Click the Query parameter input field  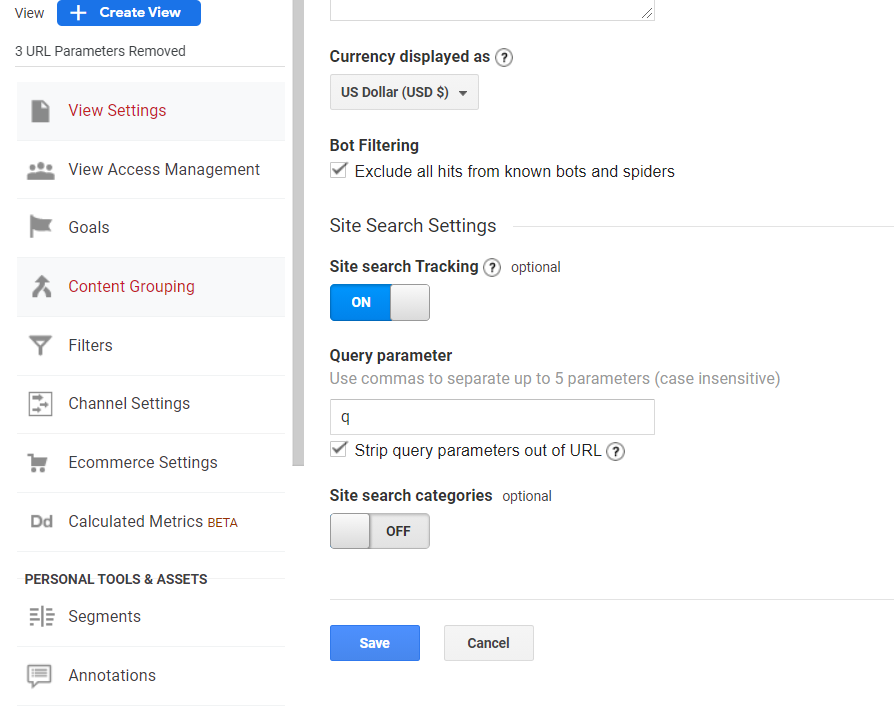[492, 417]
